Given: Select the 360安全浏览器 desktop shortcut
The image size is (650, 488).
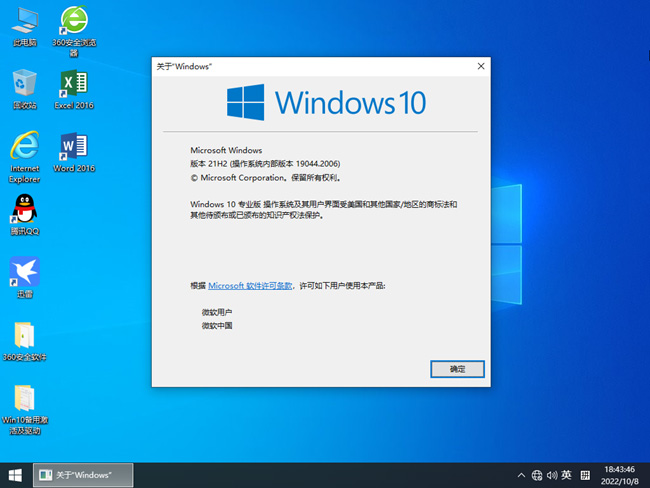Looking at the screenshot, I should (74, 31).
